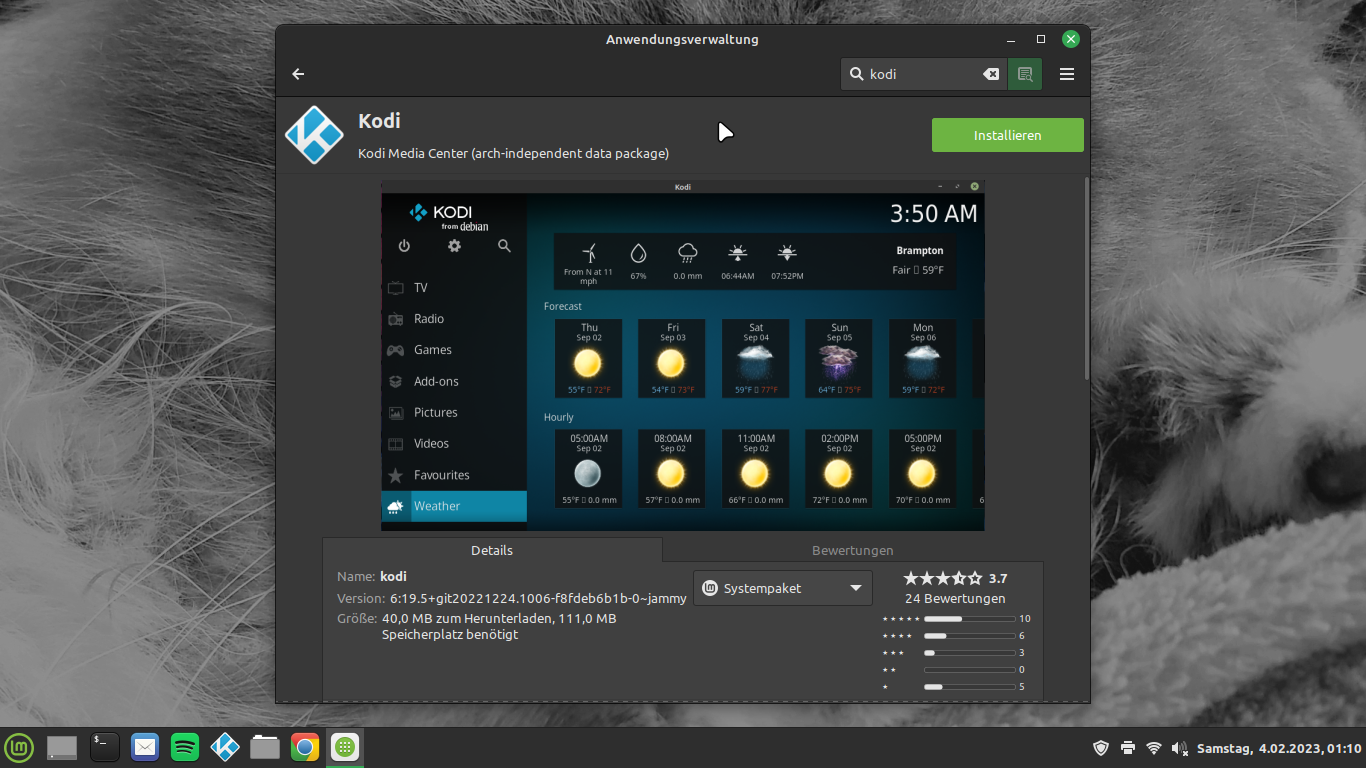Click the package name kodi text
The height and width of the screenshot is (768, 1366).
coord(393,576)
